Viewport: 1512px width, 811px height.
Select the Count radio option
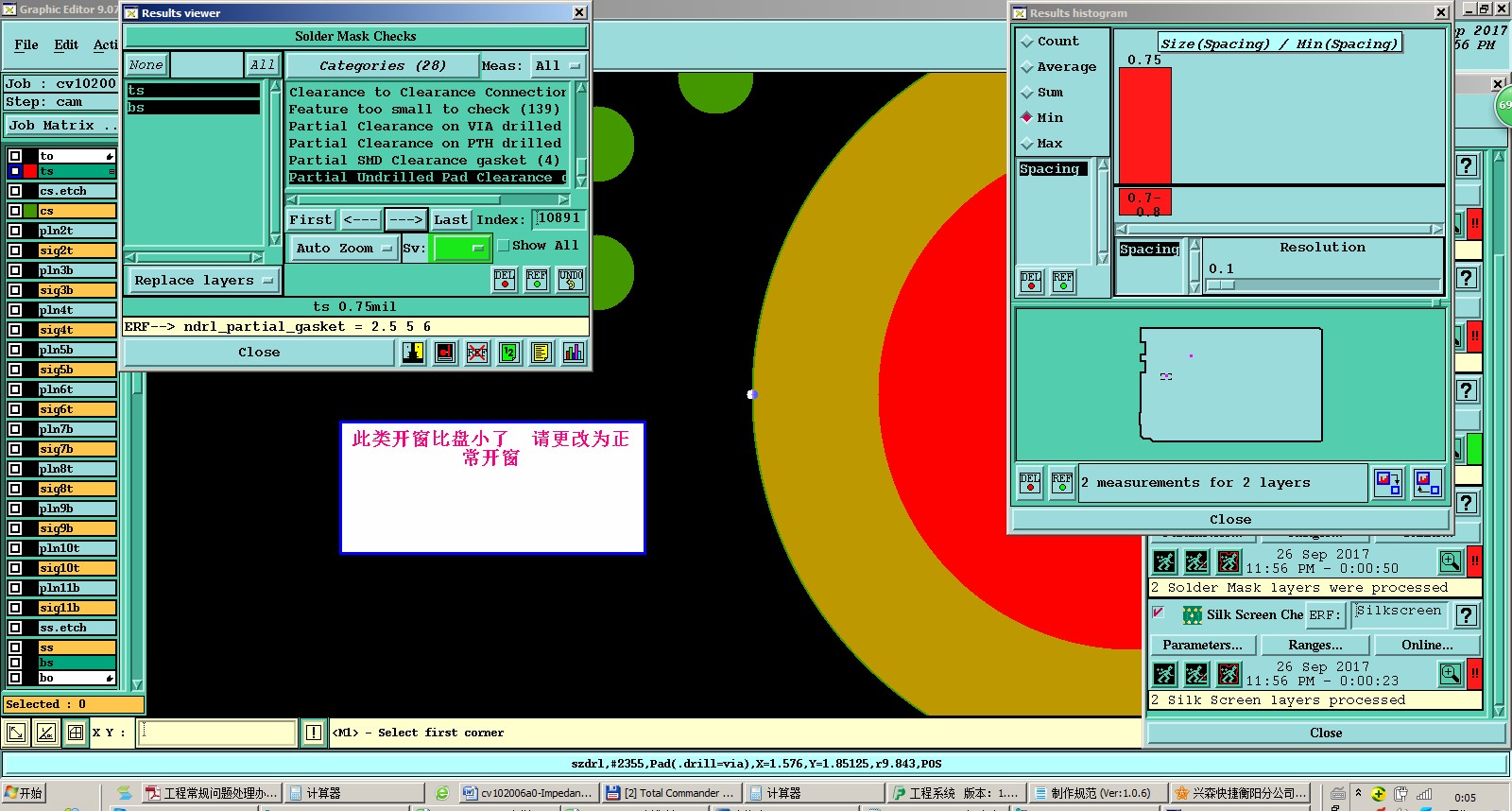click(1027, 42)
